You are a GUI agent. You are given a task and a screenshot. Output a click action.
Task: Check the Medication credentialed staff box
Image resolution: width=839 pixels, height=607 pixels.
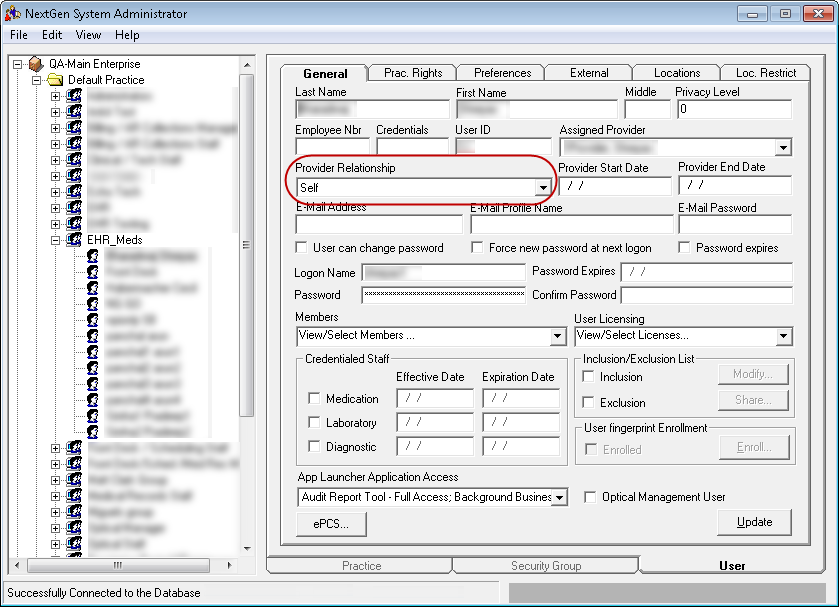(x=314, y=398)
